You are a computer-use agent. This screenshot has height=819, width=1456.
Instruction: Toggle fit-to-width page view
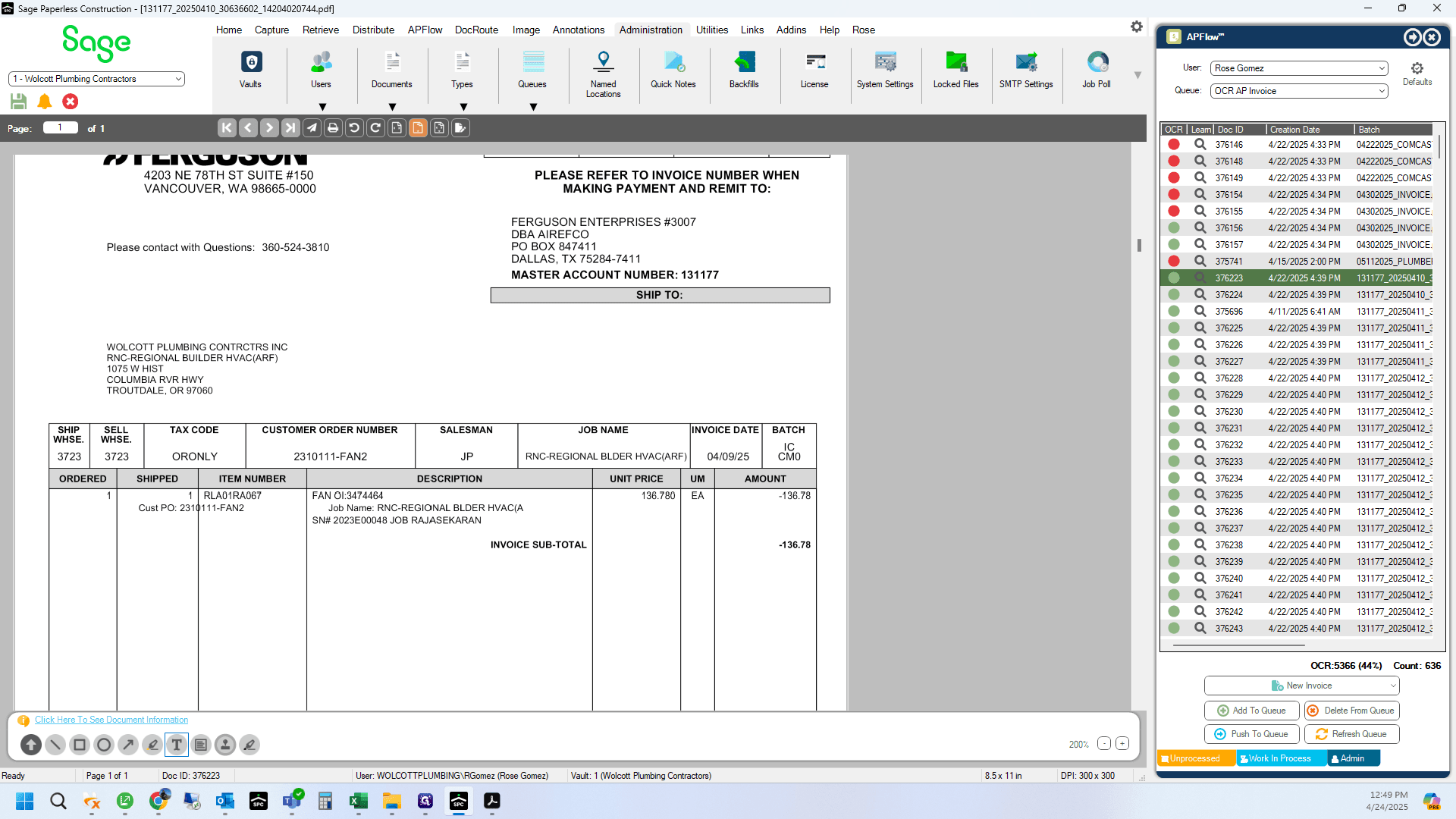tap(397, 128)
